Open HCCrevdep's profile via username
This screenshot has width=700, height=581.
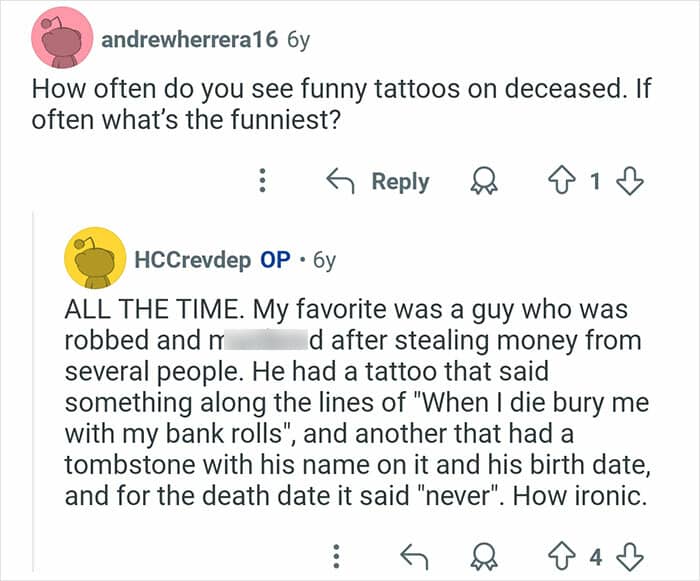[x=193, y=260]
